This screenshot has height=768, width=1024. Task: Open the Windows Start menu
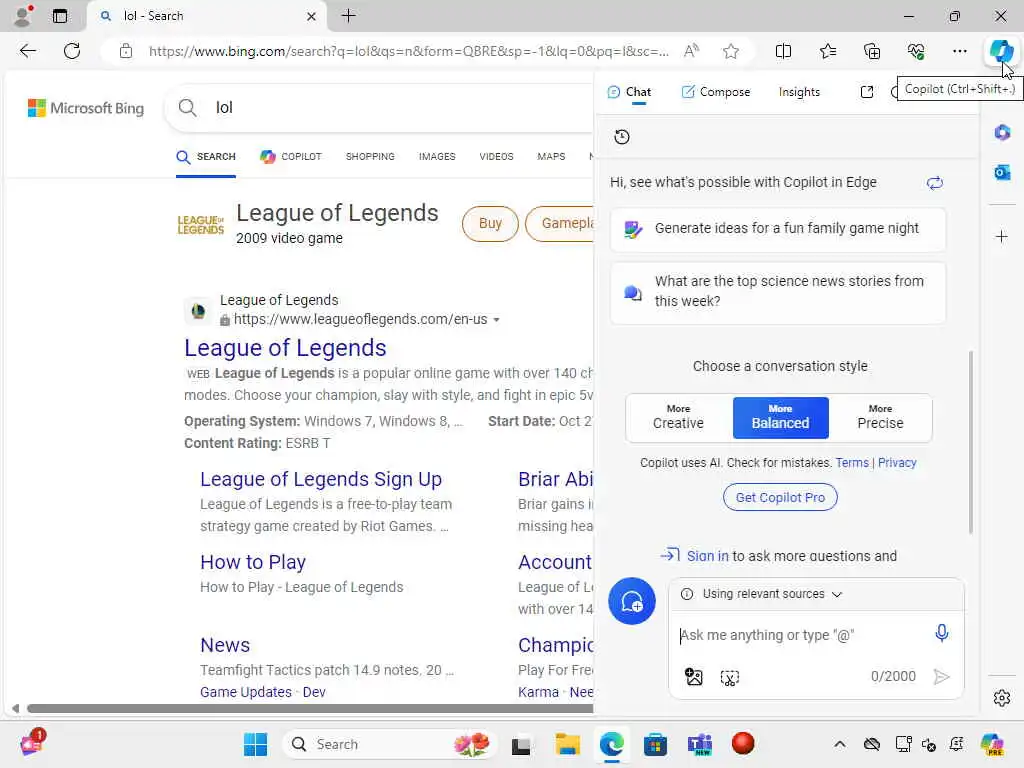(x=255, y=744)
